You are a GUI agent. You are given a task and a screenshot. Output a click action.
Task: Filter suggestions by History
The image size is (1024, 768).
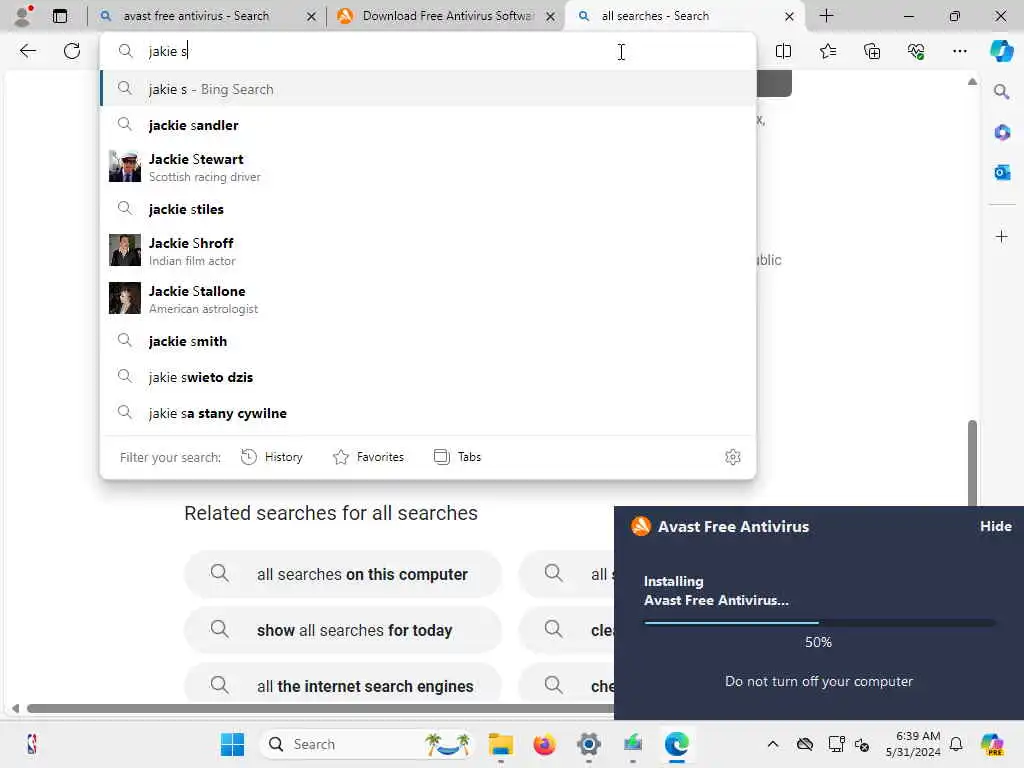272,457
